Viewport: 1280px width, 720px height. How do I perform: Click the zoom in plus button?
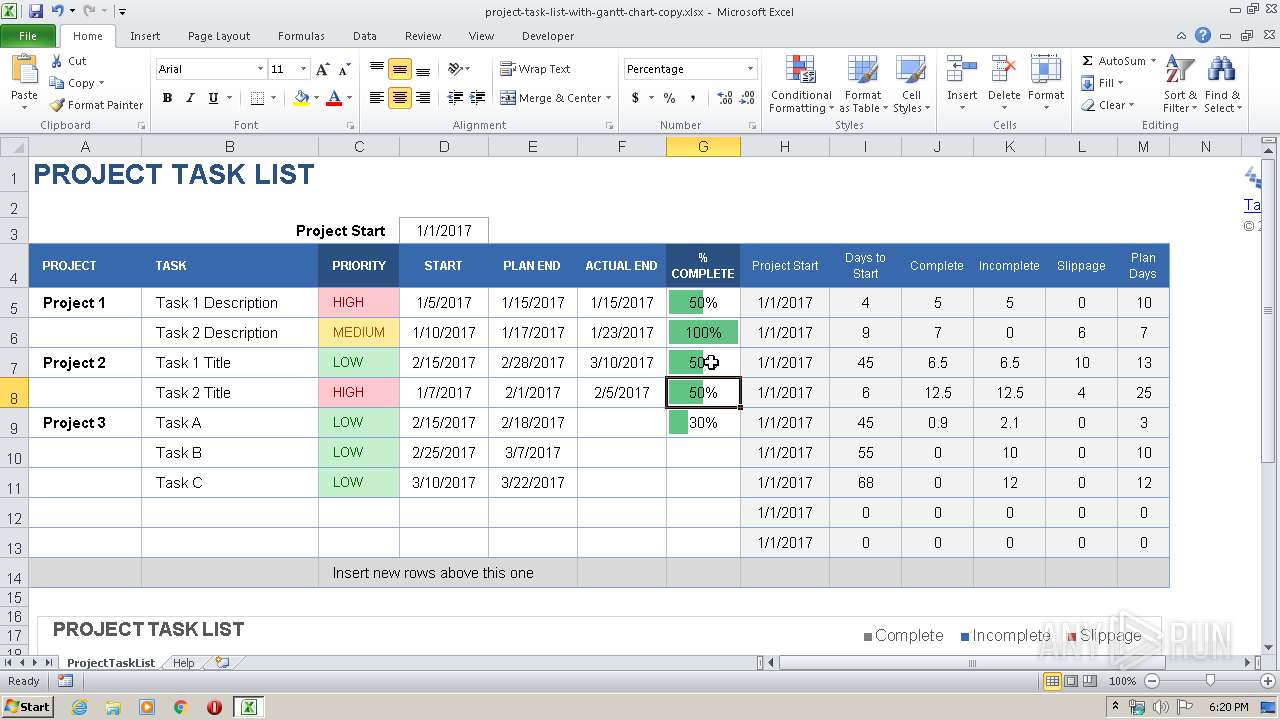(1268, 681)
